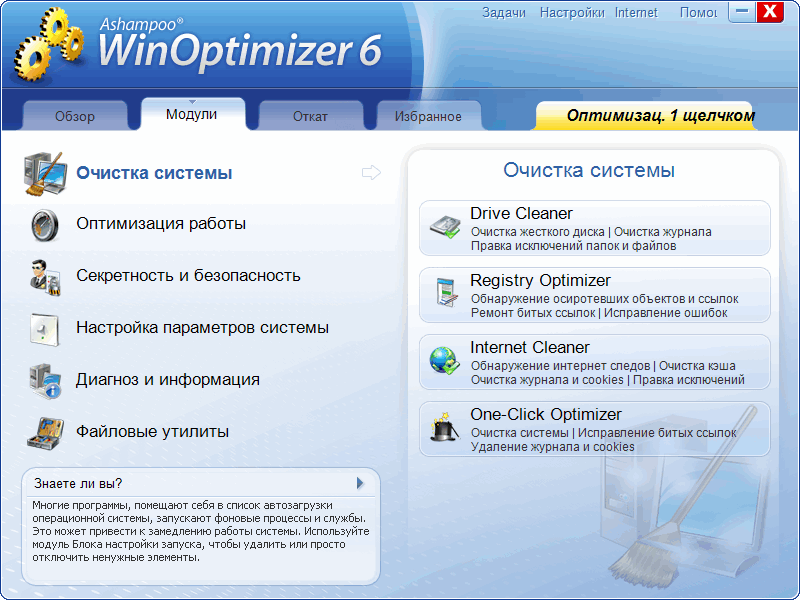The height and width of the screenshot is (600, 800).
Task: Click the Registry Optimizer document icon
Action: [x=446, y=292]
